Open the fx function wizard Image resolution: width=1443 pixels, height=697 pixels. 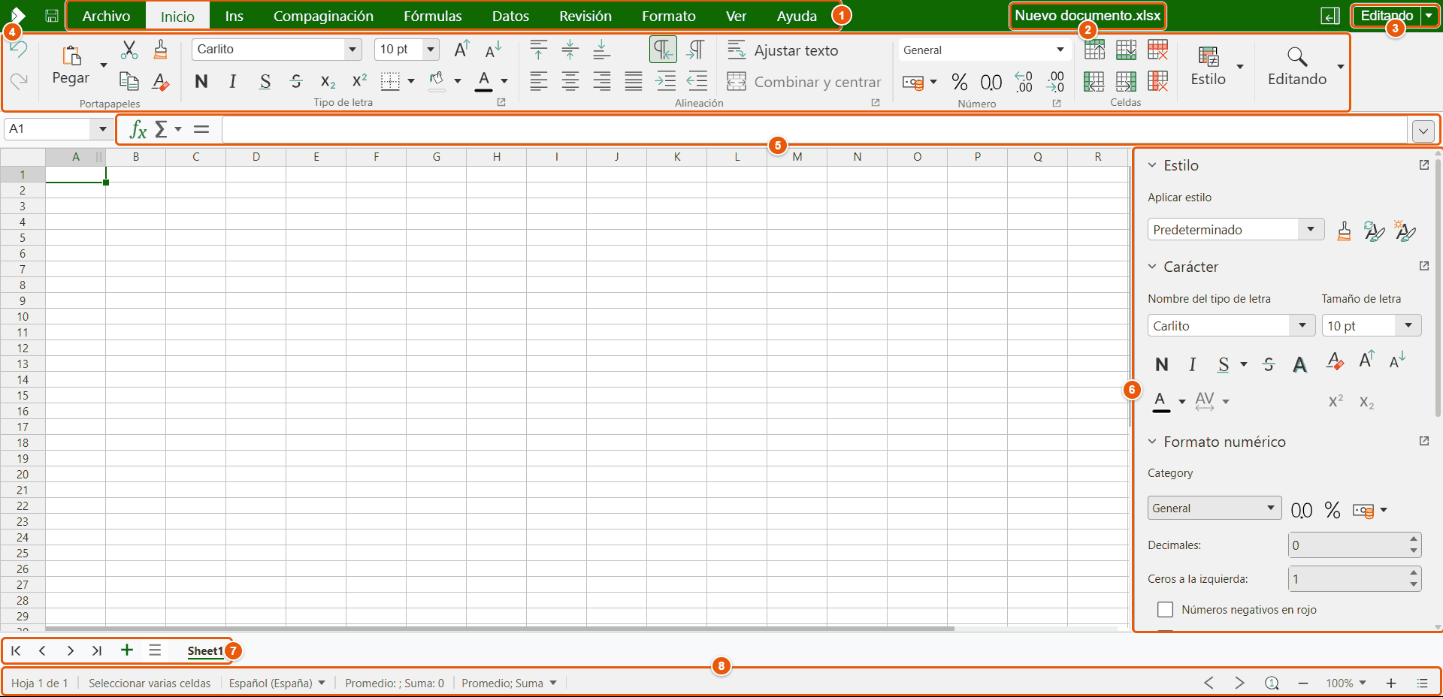(x=139, y=129)
